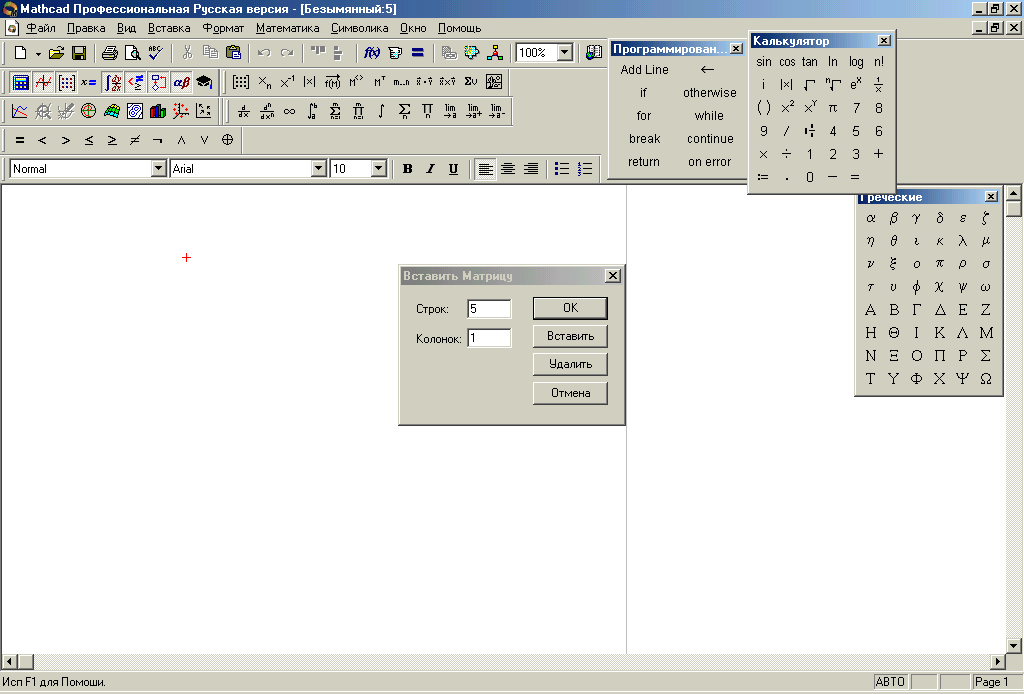The image size is (1024, 694).
Task: Insert less-than-or-equal Boolean operator
Action: click(x=89, y=140)
